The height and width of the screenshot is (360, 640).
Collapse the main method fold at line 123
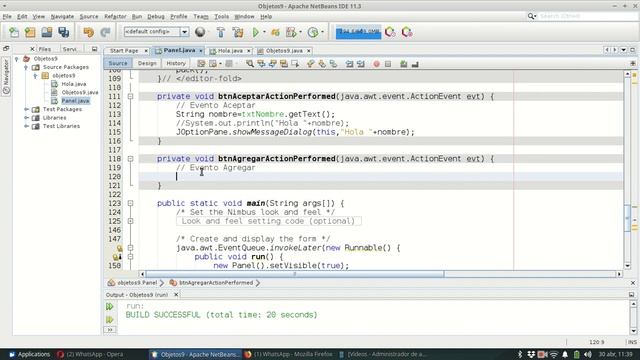point(130,203)
